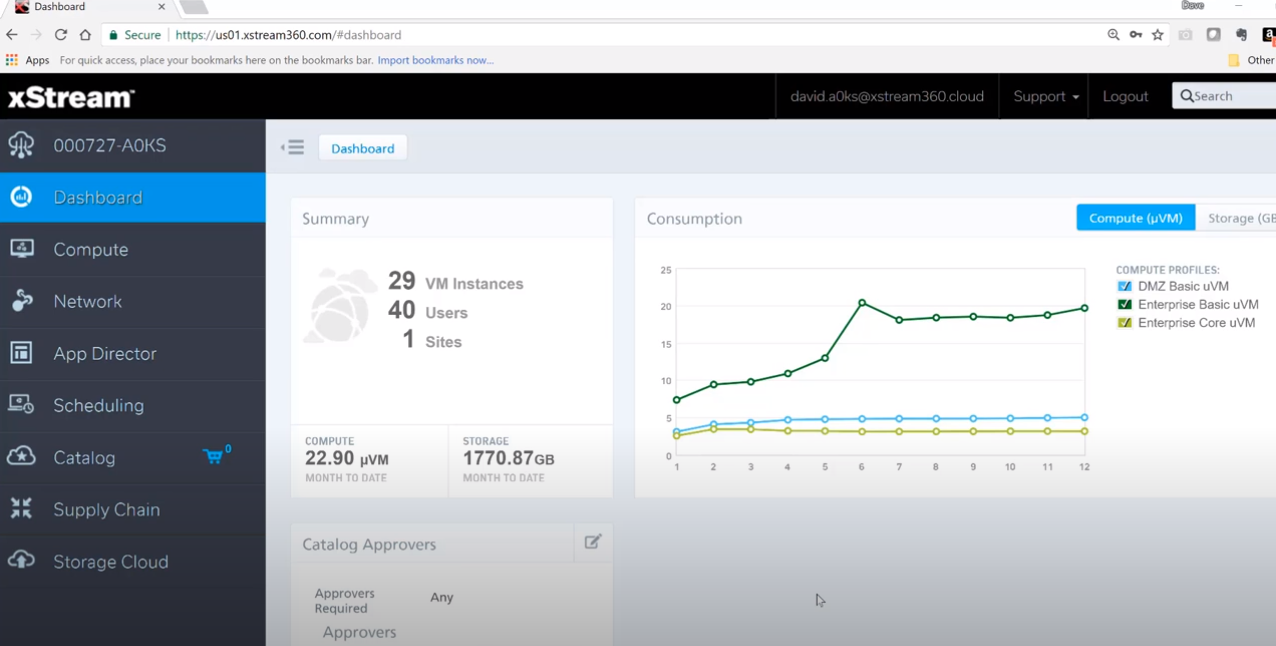The height and width of the screenshot is (646, 1276).
Task: Select Supply Chain in the sidebar
Action: pos(106,509)
